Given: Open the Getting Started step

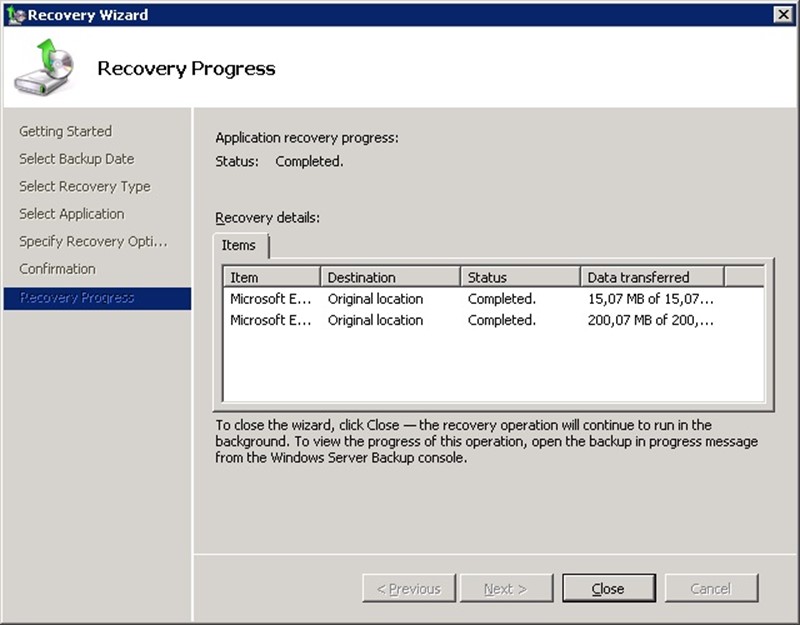Looking at the screenshot, I should coord(66,131).
